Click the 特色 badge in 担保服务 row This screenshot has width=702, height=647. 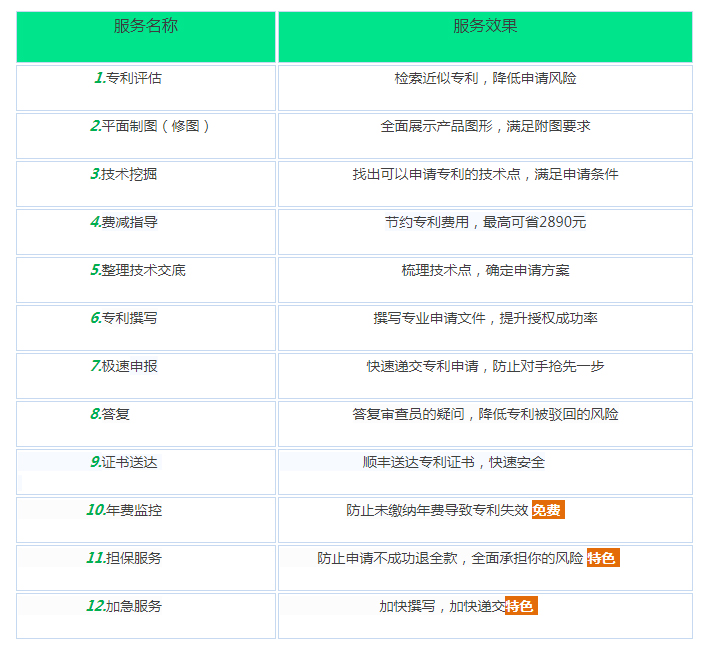(x=603, y=558)
